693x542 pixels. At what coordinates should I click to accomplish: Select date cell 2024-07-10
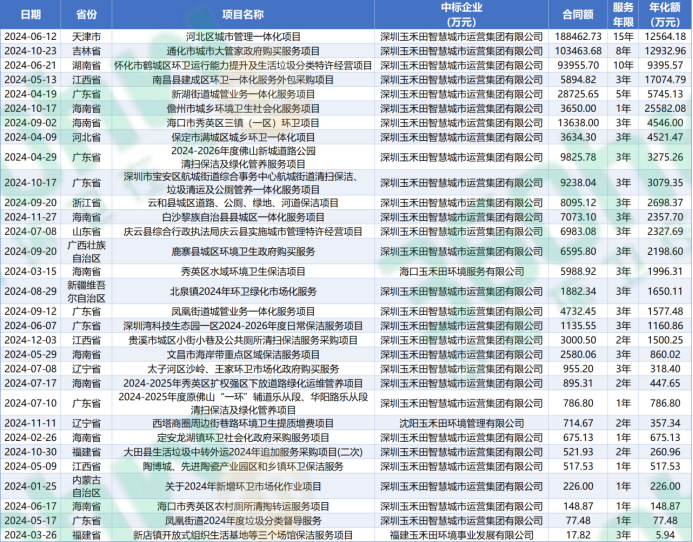pos(30,403)
